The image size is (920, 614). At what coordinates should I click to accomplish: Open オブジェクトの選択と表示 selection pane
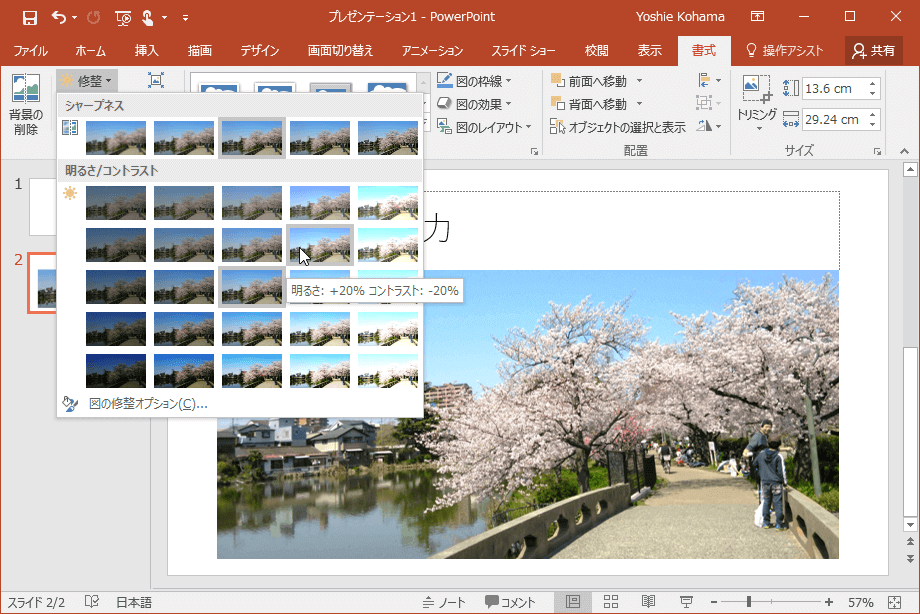click(618, 127)
